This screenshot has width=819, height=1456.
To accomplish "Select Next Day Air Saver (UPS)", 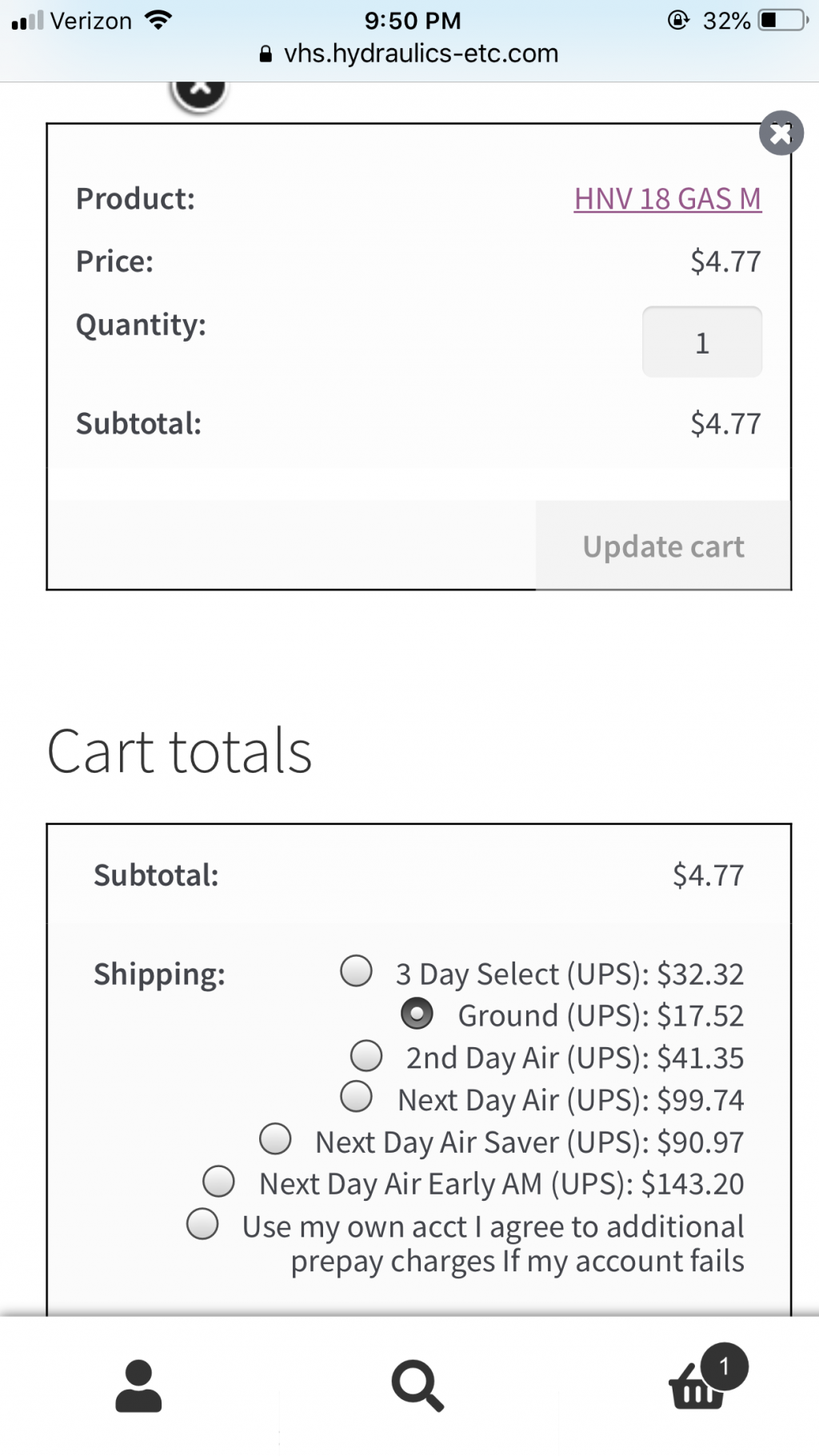I will pos(275,1138).
